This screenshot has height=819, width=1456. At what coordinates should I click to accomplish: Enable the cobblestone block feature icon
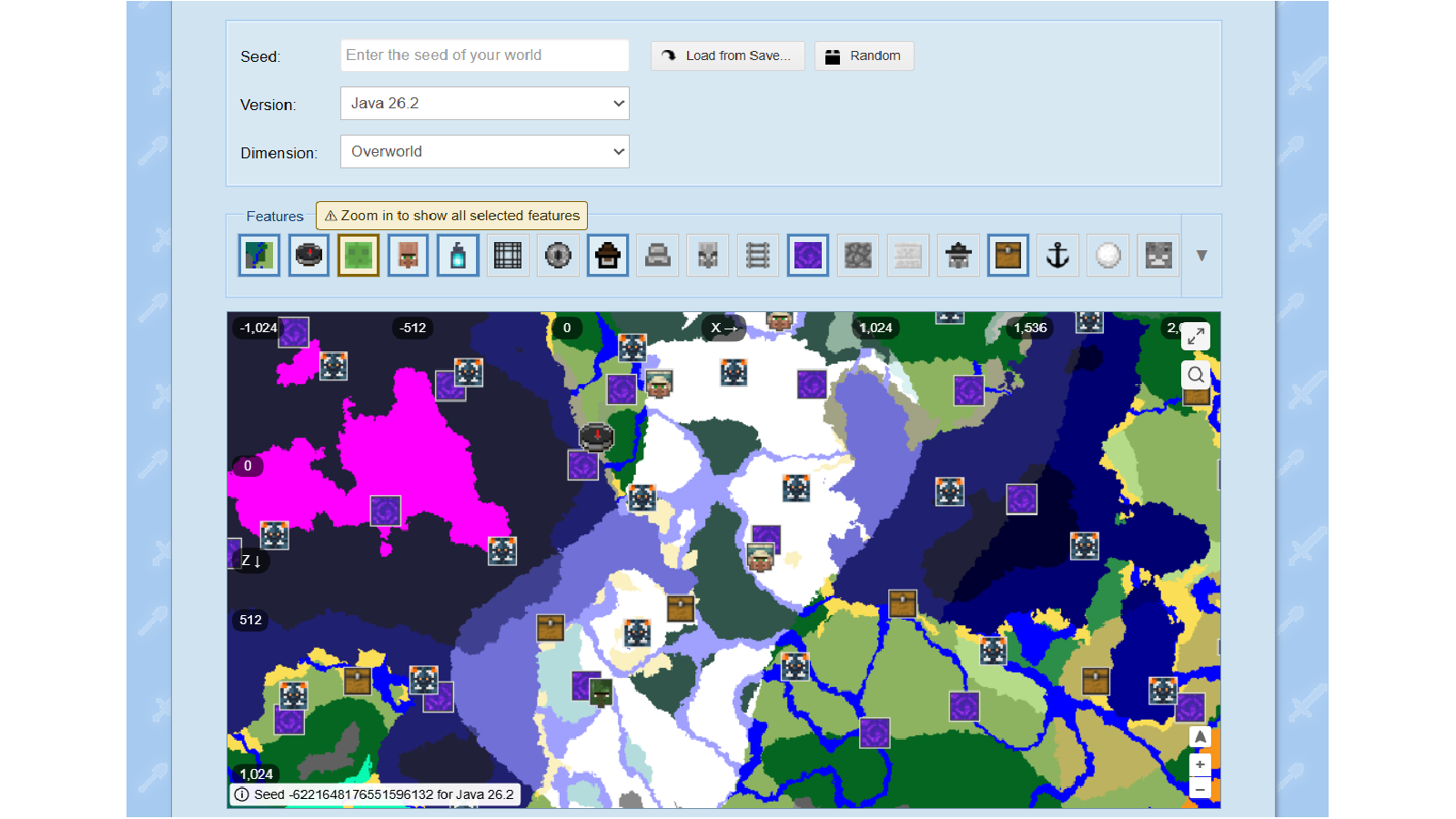point(858,256)
